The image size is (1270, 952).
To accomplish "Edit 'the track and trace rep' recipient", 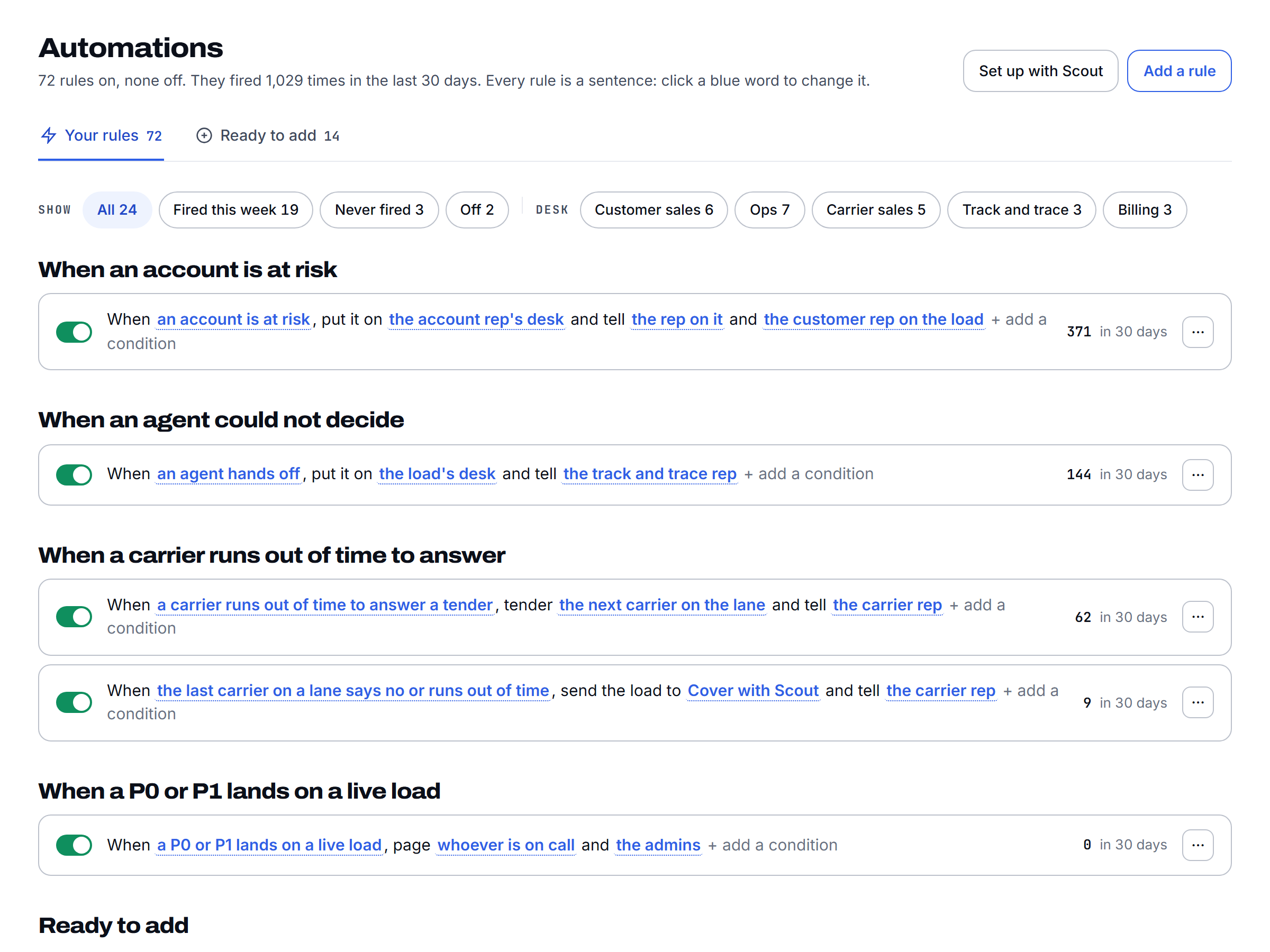I will pos(649,473).
